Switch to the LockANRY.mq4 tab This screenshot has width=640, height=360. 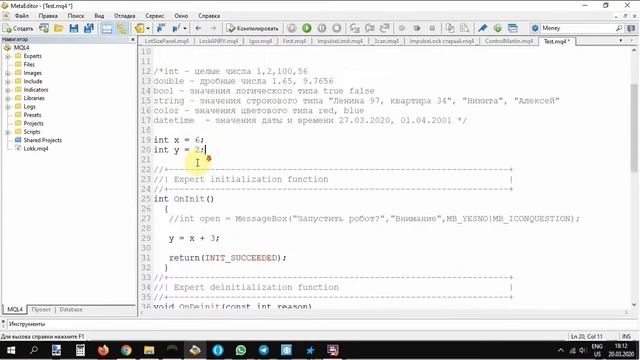[x=218, y=41]
